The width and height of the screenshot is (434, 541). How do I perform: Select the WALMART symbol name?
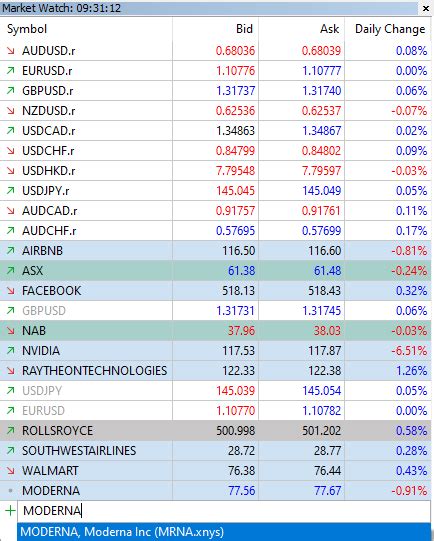click(50, 471)
